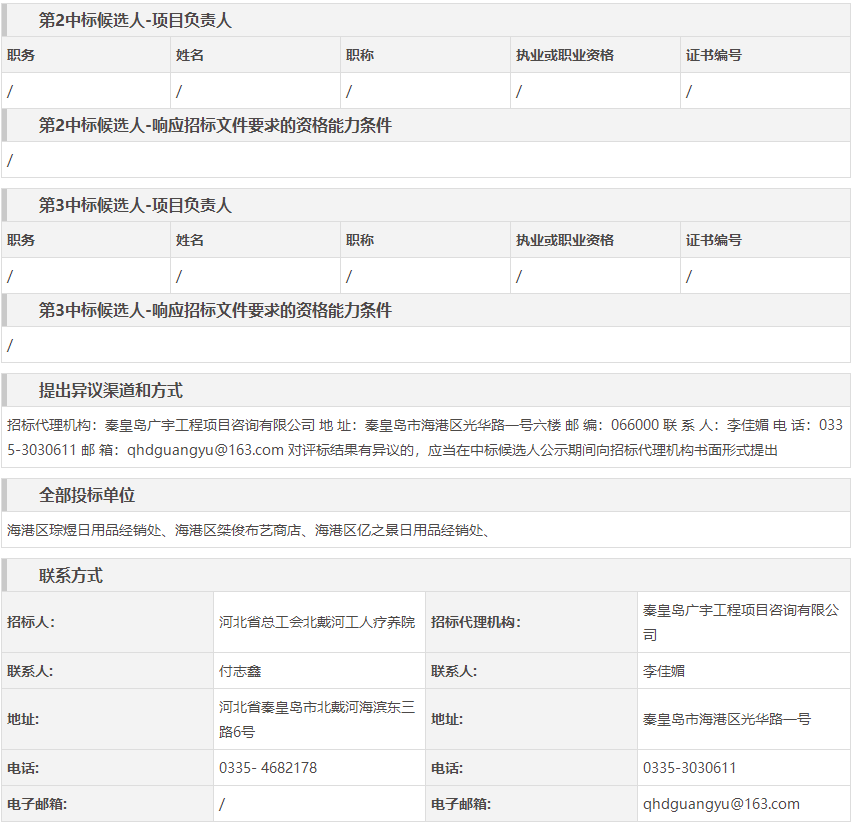The width and height of the screenshot is (853, 826).
Task: Select bidder name 海港区亿之景日用品经销处
Action: click(398, 530)
